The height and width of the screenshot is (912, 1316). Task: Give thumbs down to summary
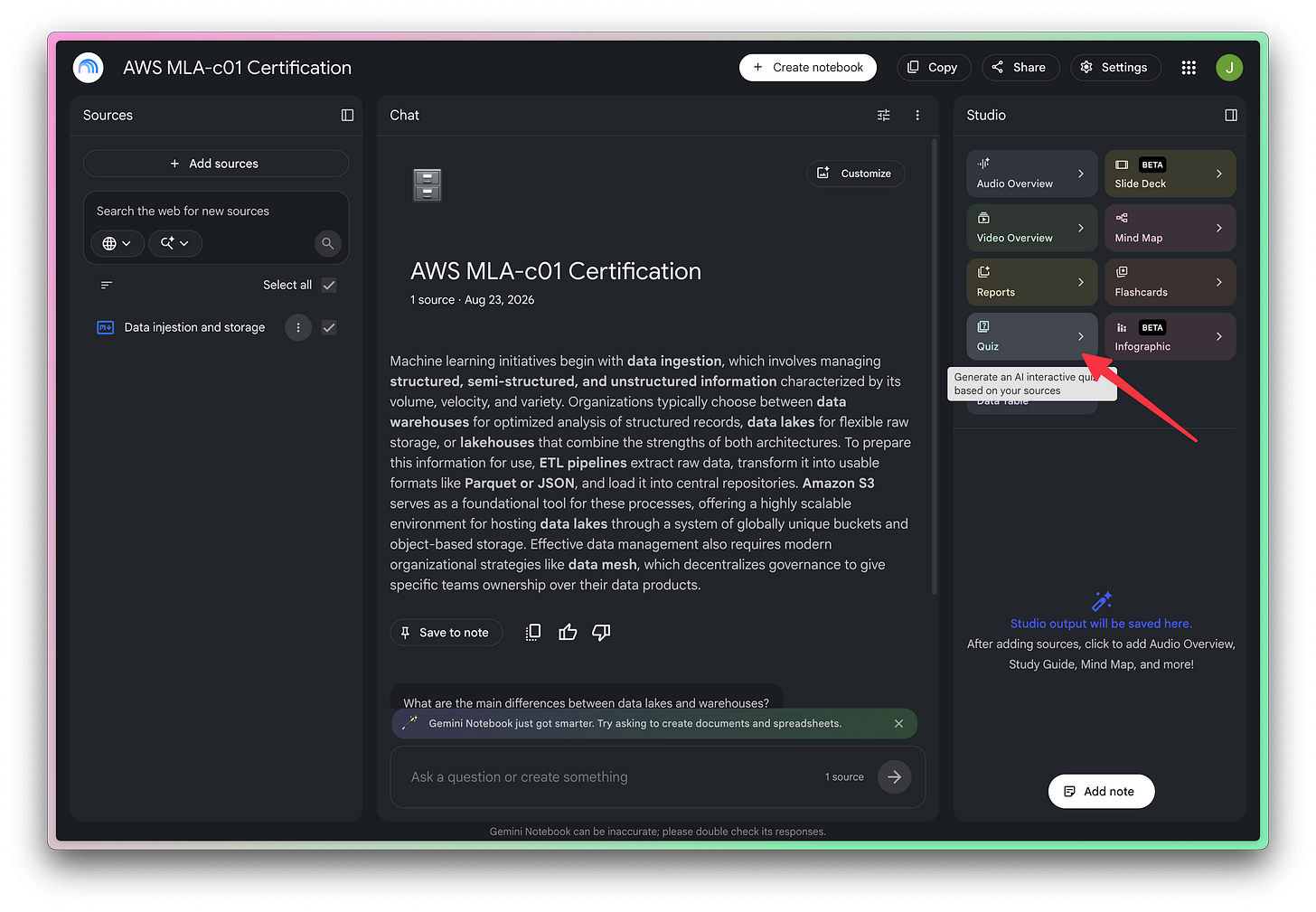(x=601, y=633)
